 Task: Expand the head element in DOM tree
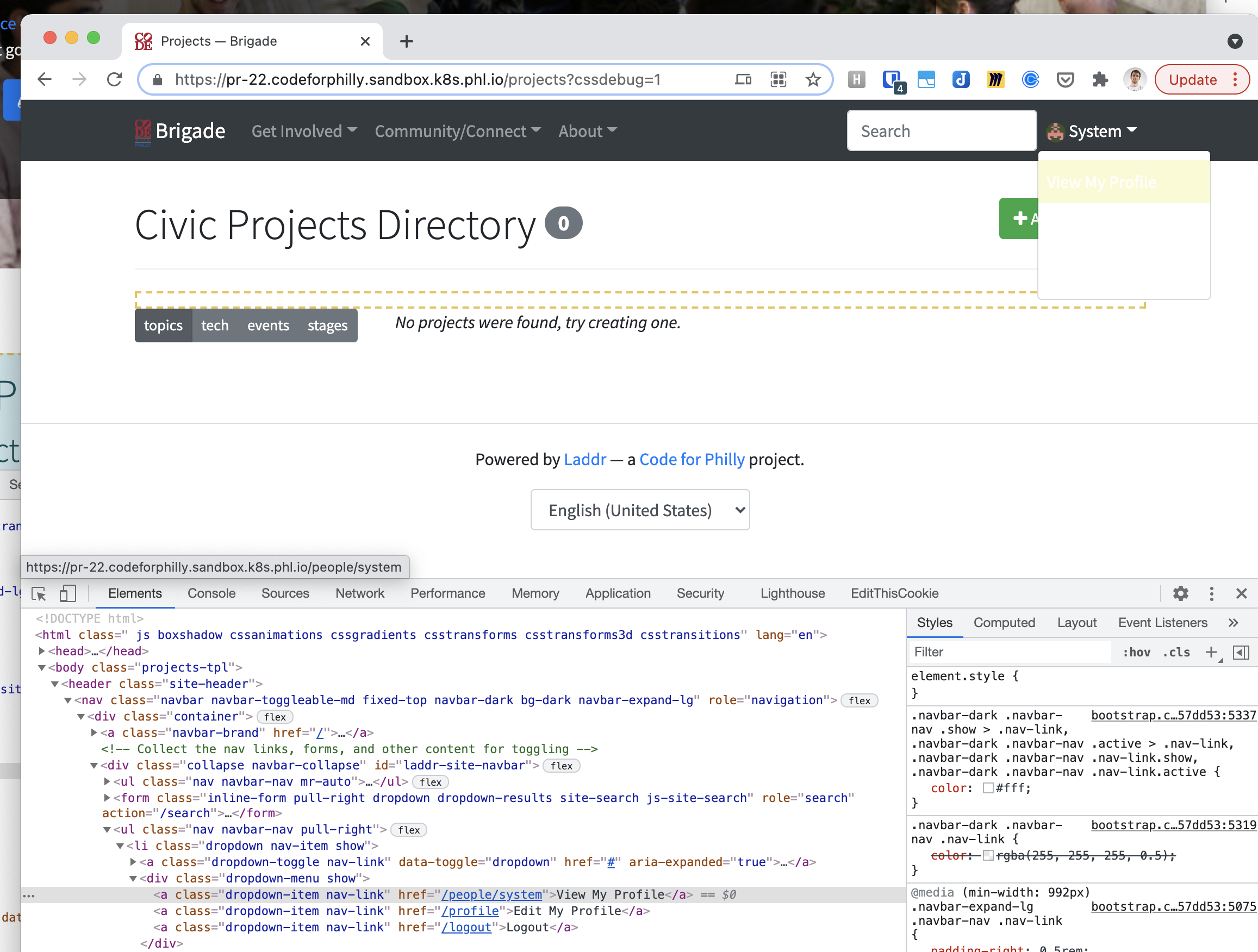coord(41,651)
